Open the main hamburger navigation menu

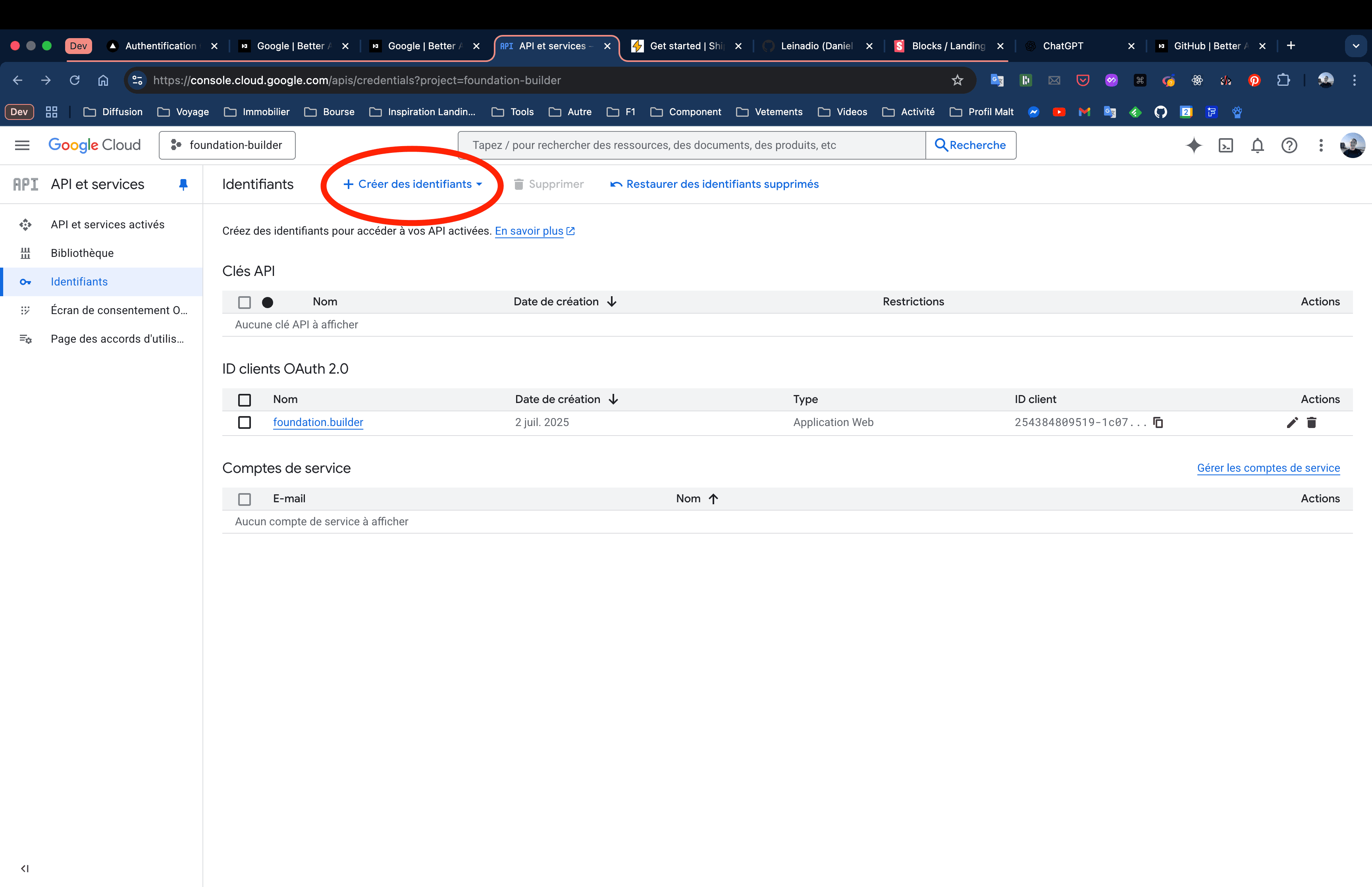tap(22, 145)
